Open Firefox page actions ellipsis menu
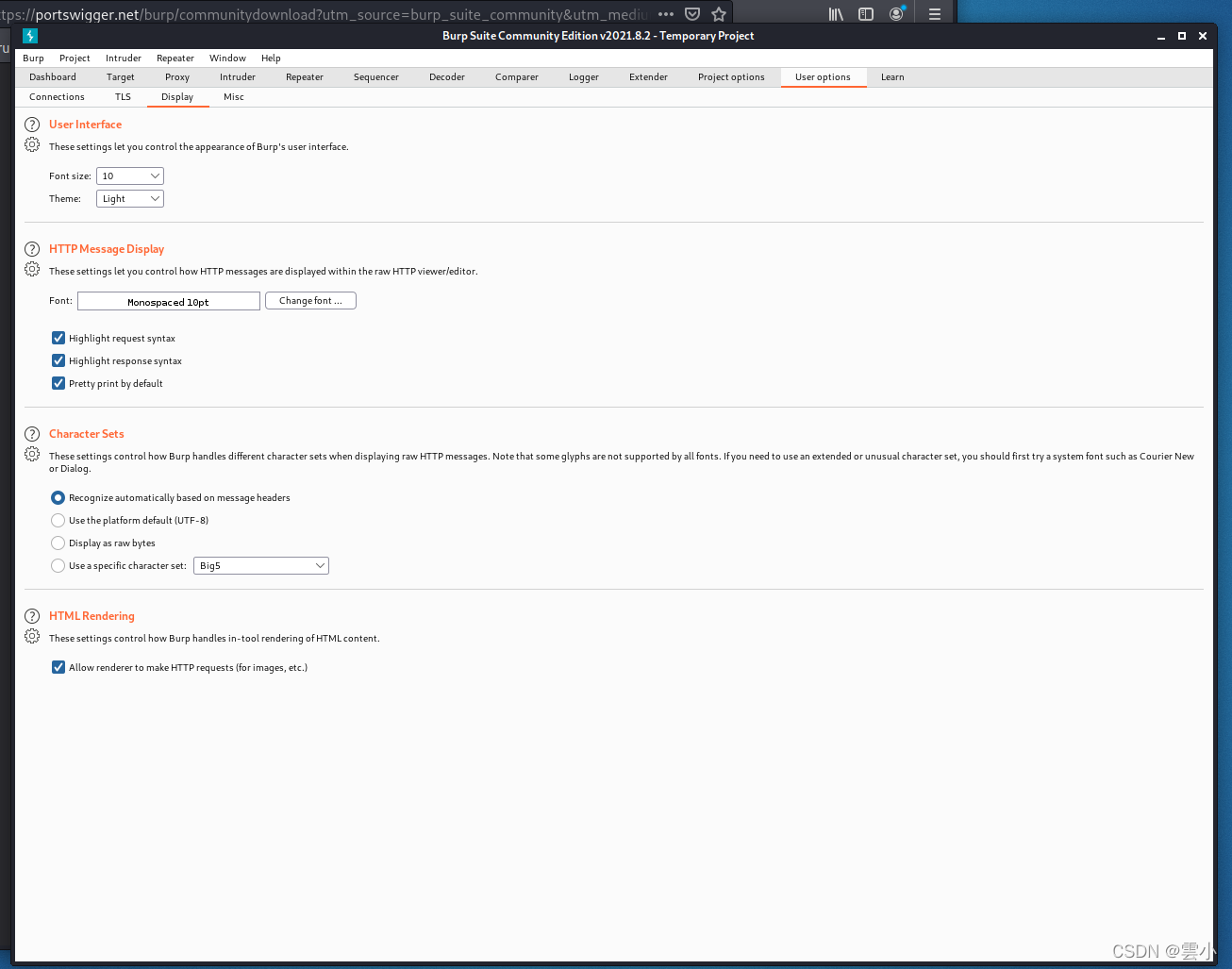Image resolution: width=1232 pixels, height=969 pixels. pyautogui.click(x=666, y=14)
